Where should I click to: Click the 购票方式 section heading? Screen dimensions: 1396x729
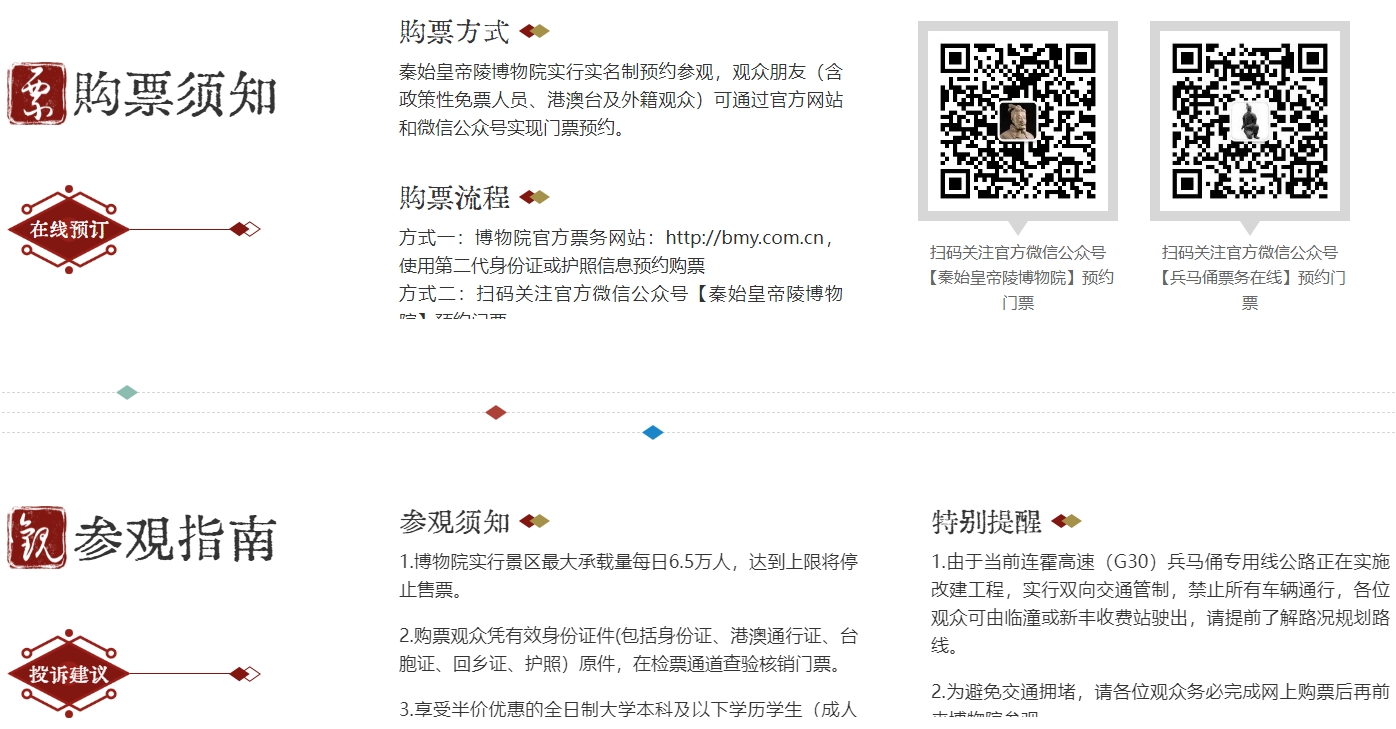coord(454,32)
